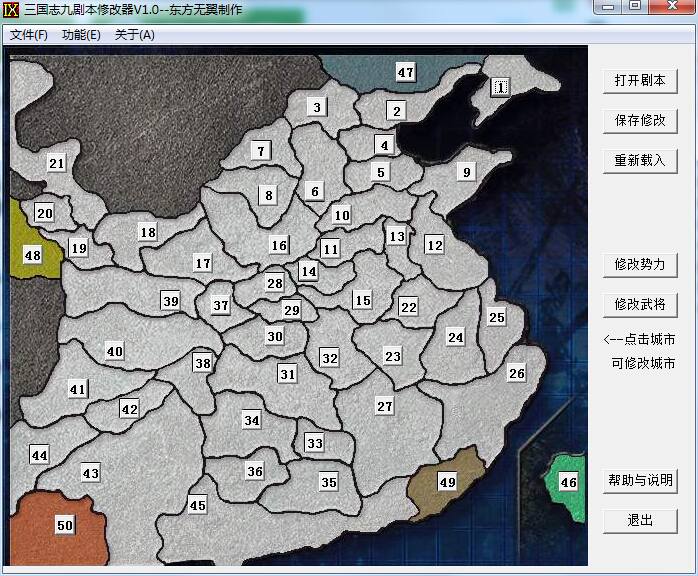The image size is (698, 576).
Task: Select city 40 on the map
Action: (x=114, y=352)
